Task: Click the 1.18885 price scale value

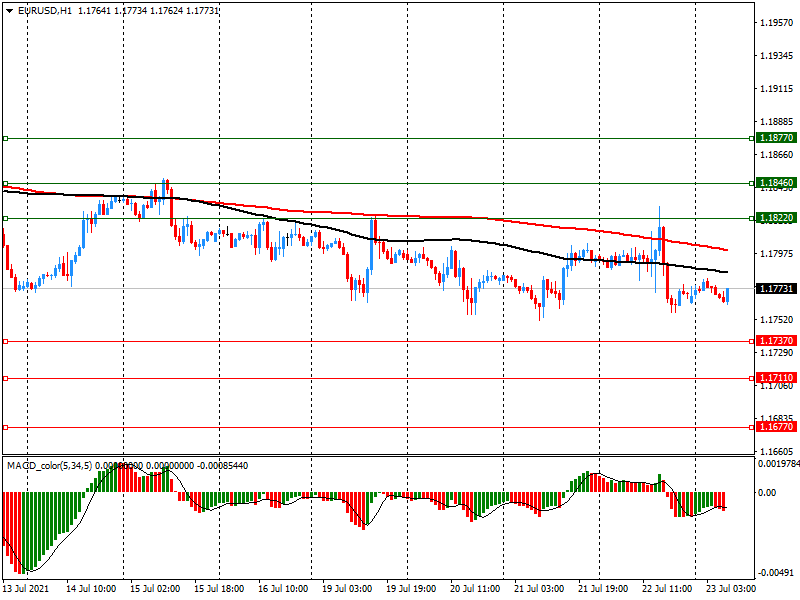Action: coord(777,122)
